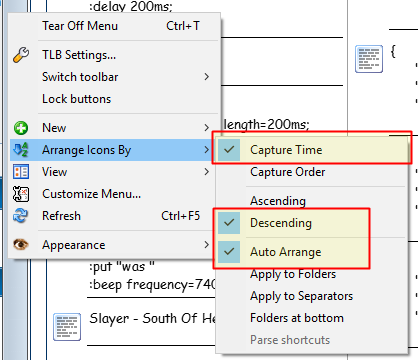
Task: Click the Arrange Icons By sort icon
Action: click(x=21, y=150)
